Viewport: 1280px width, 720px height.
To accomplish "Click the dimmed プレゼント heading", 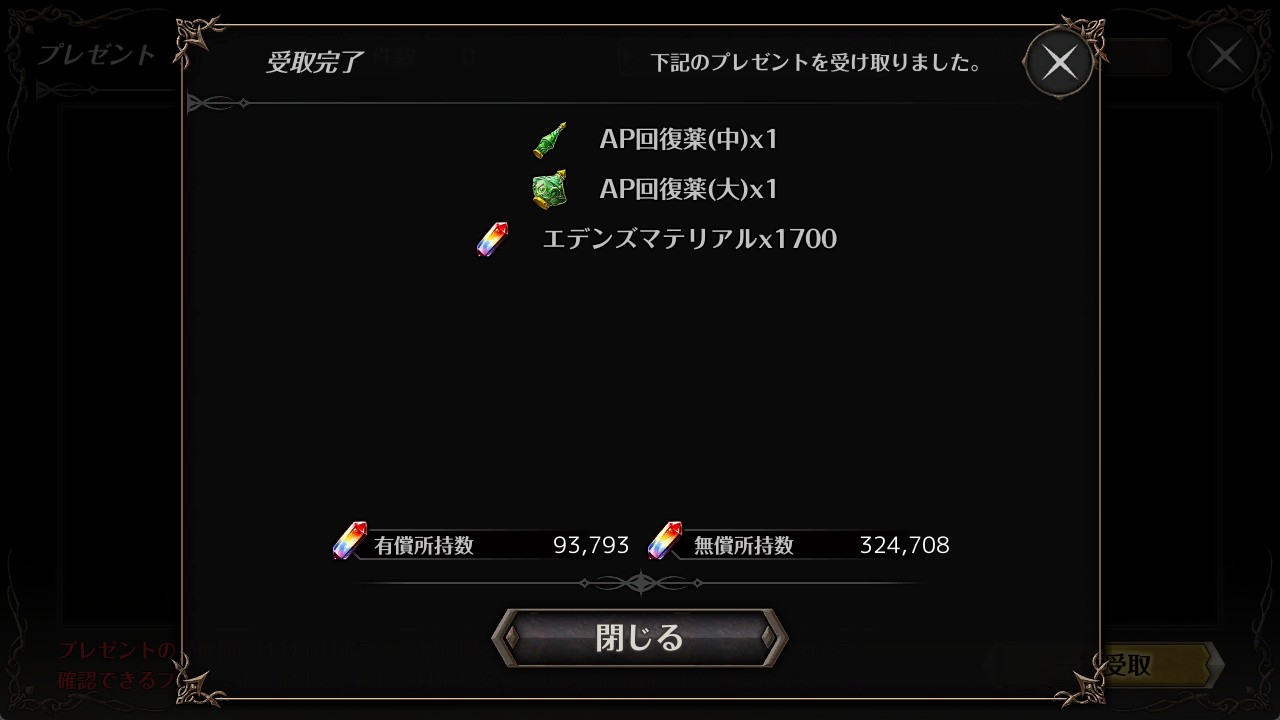I will point(96,55).
